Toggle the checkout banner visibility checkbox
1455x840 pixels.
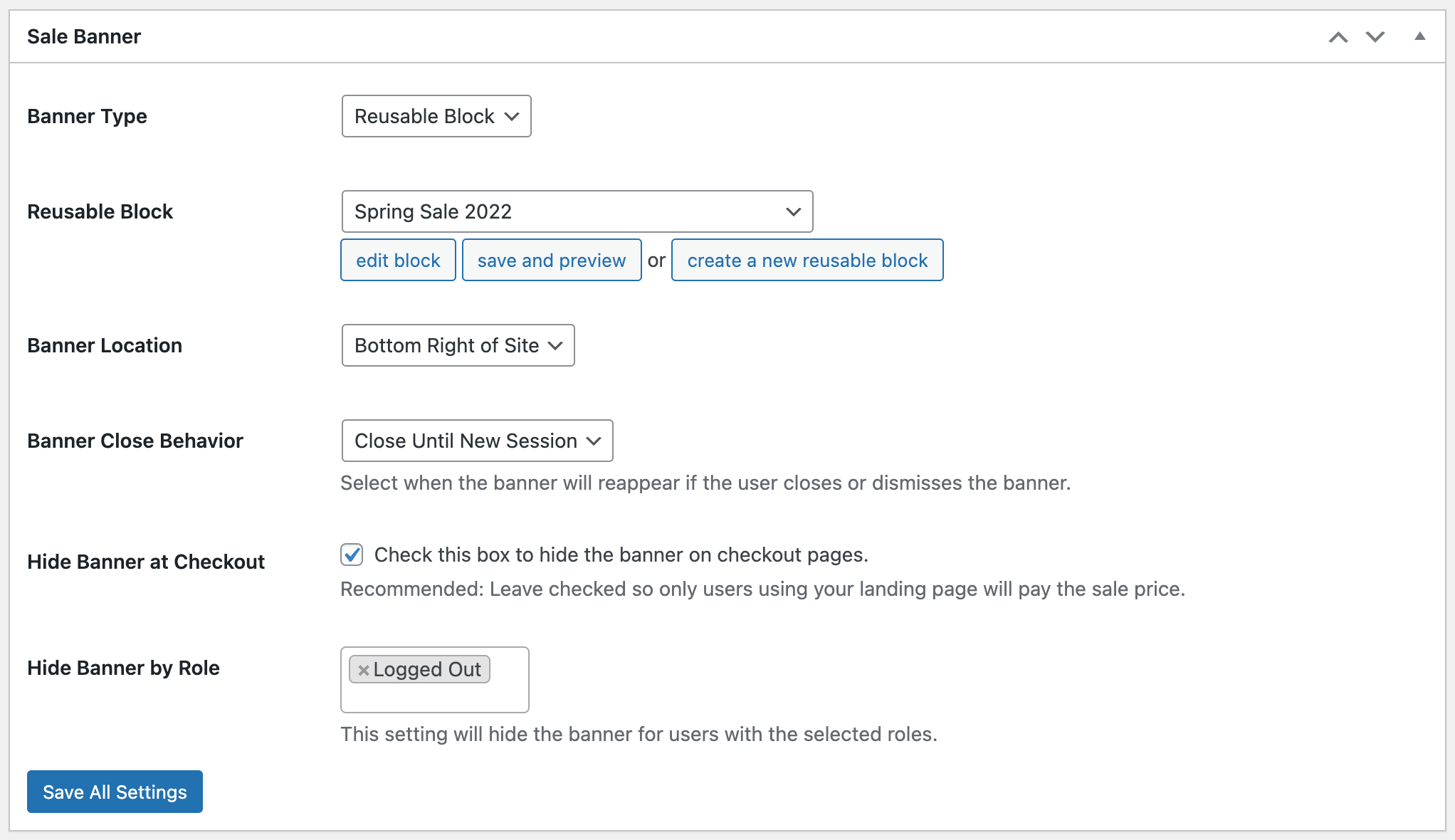click(x=352, y=555)
